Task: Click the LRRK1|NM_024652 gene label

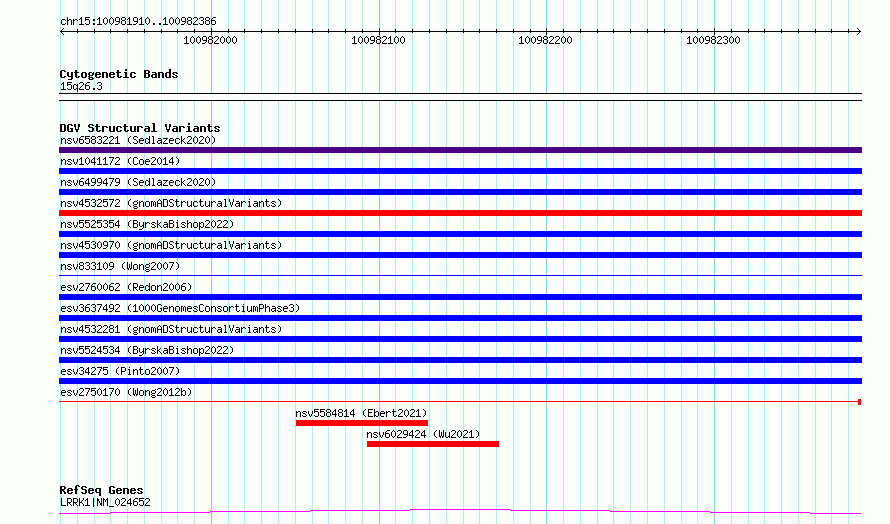Action: (x=105, y=502)
